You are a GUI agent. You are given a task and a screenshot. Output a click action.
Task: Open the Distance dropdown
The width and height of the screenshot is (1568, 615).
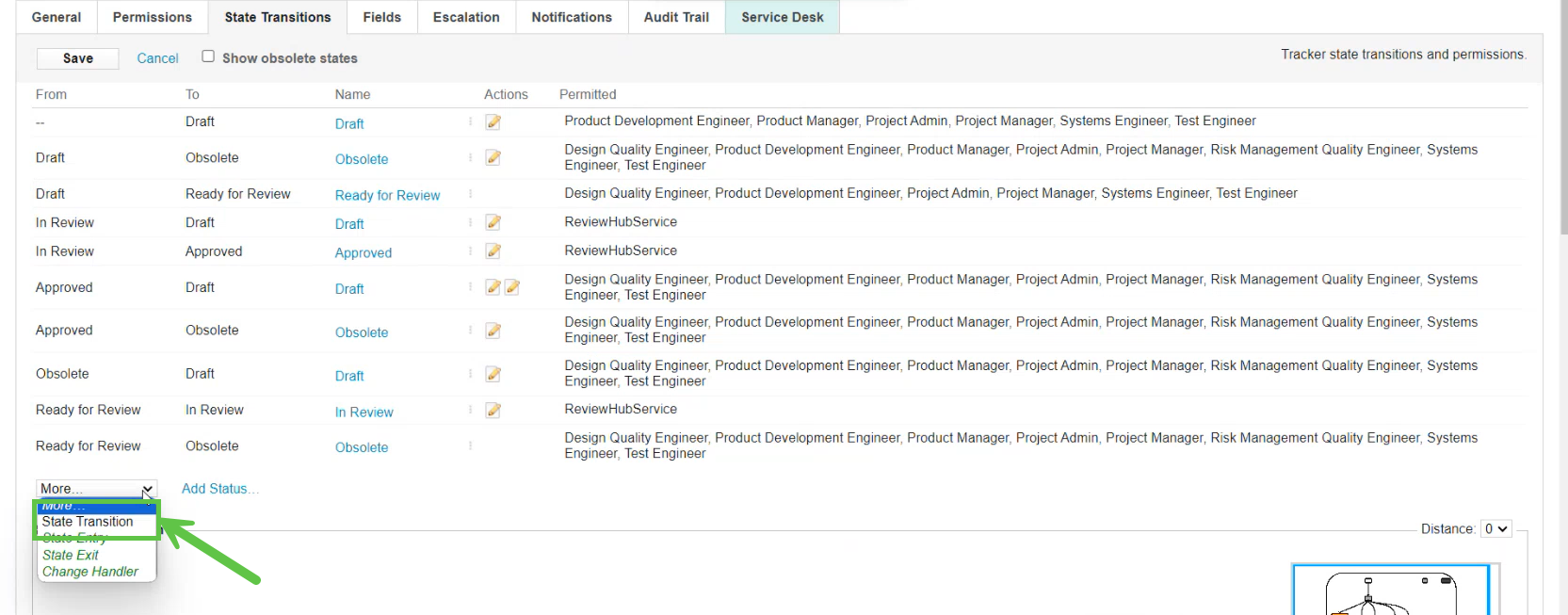(x=1495, y=529)
